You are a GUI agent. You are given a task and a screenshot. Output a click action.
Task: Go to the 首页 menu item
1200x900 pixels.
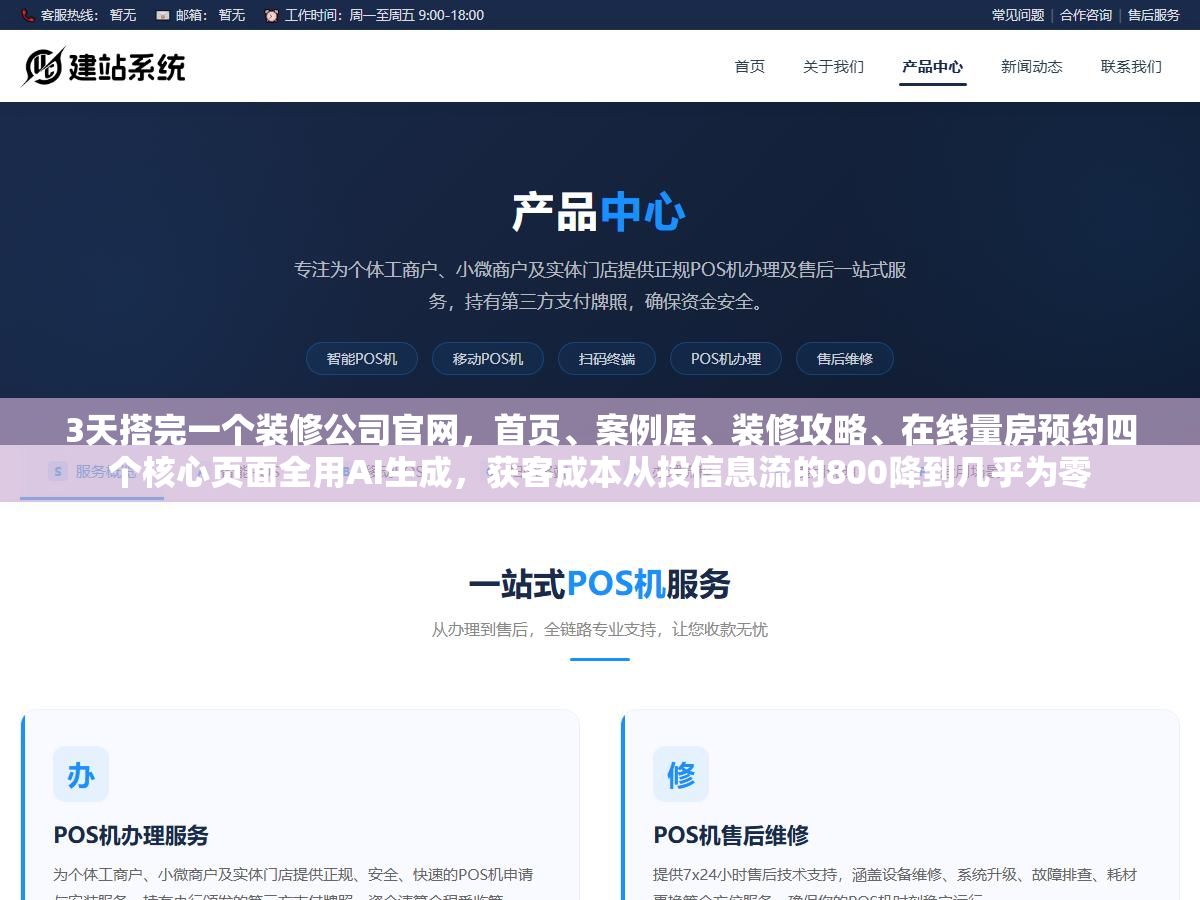pyautogui.click(x=750, y=67)
